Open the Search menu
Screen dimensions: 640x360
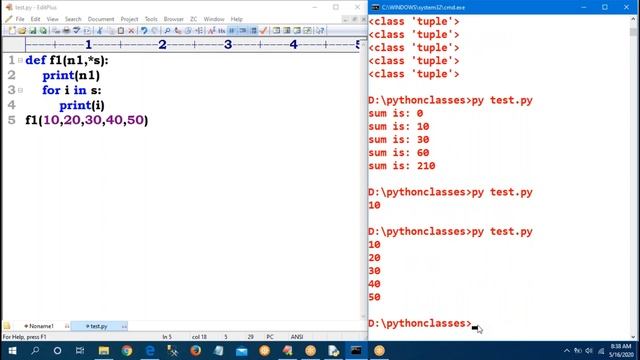tap(73, 19)
